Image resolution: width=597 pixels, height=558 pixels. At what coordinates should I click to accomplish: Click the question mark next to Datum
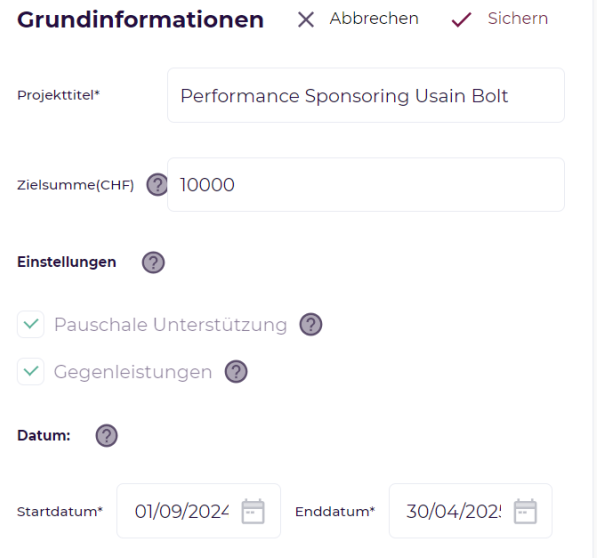107,435
